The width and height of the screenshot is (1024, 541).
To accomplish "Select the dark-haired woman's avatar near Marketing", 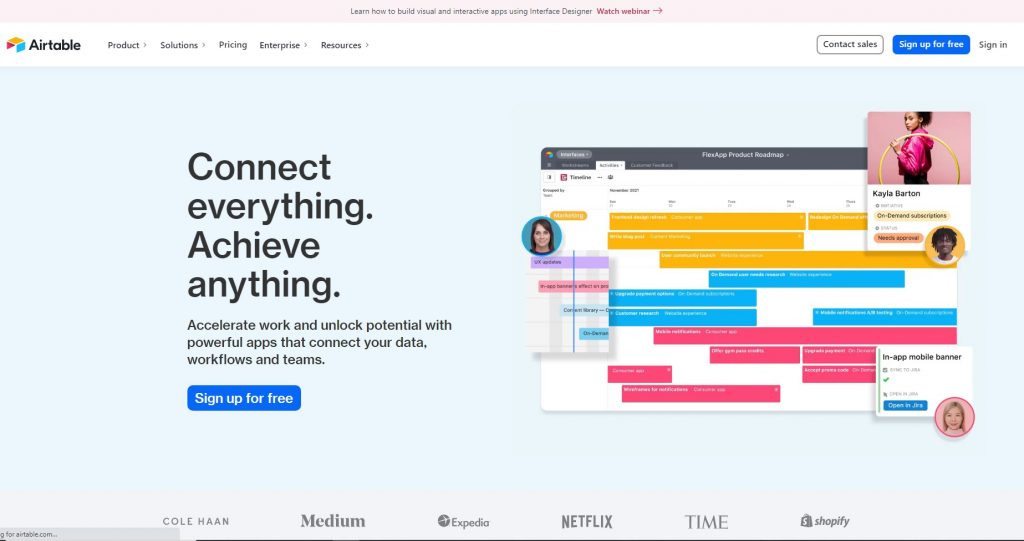I will pos(541,236).
